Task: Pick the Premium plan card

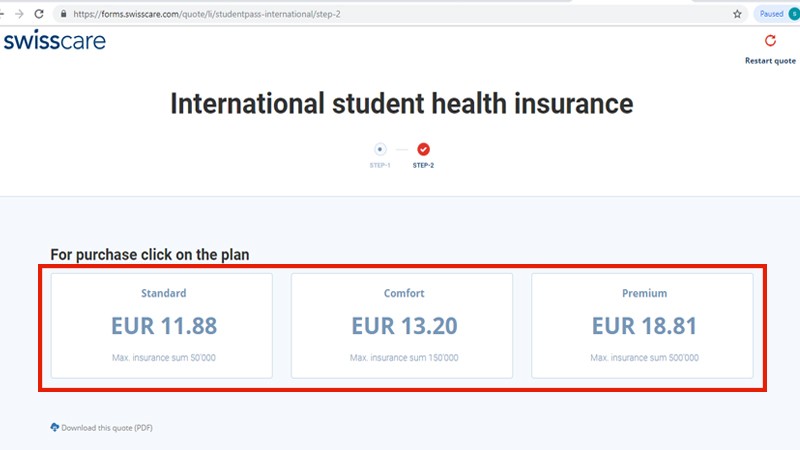Action: pyautogui.click(x=642, y=326)
